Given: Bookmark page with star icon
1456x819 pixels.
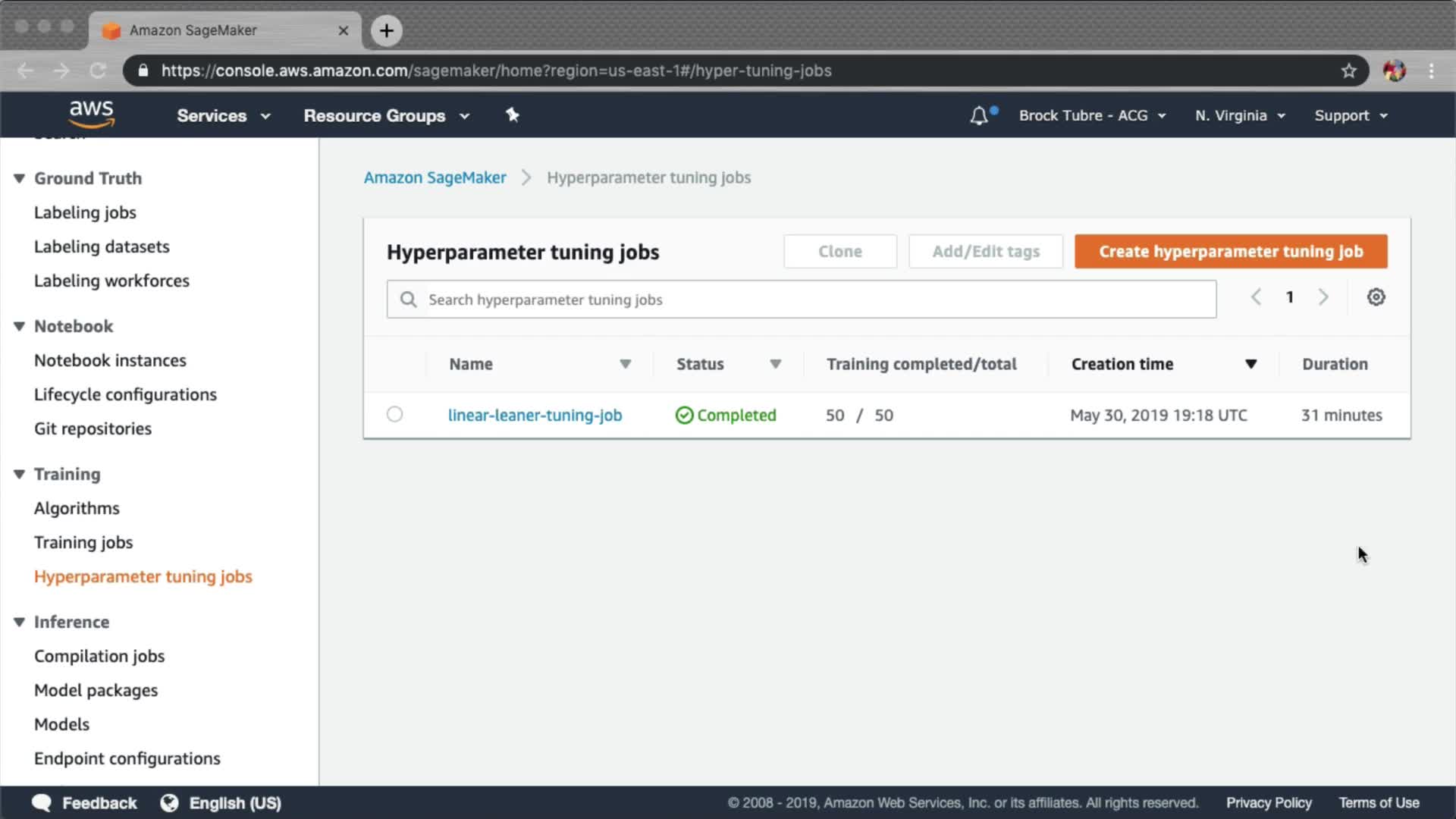Looking at the screenshot, I should (1348, 71).
